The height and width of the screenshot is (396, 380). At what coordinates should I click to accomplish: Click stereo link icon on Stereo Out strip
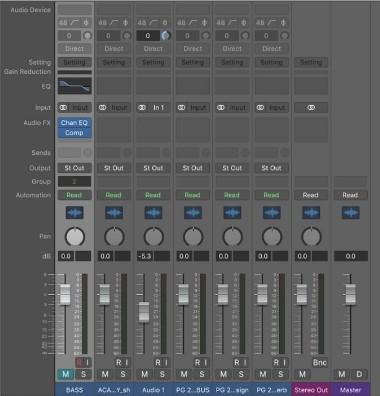(311, 108)
